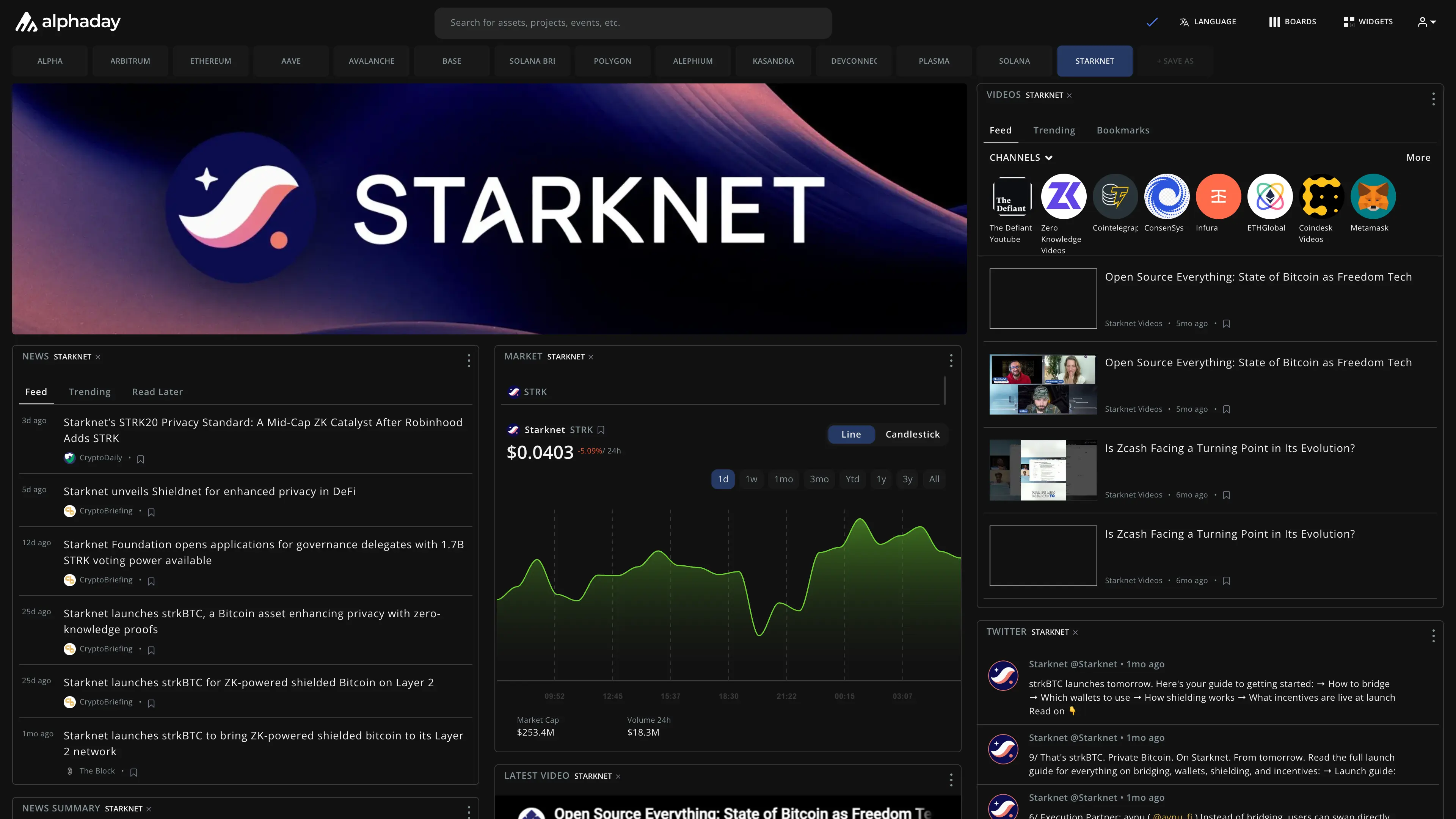Switch to the Solana board tab

(x=1014, y=61)
